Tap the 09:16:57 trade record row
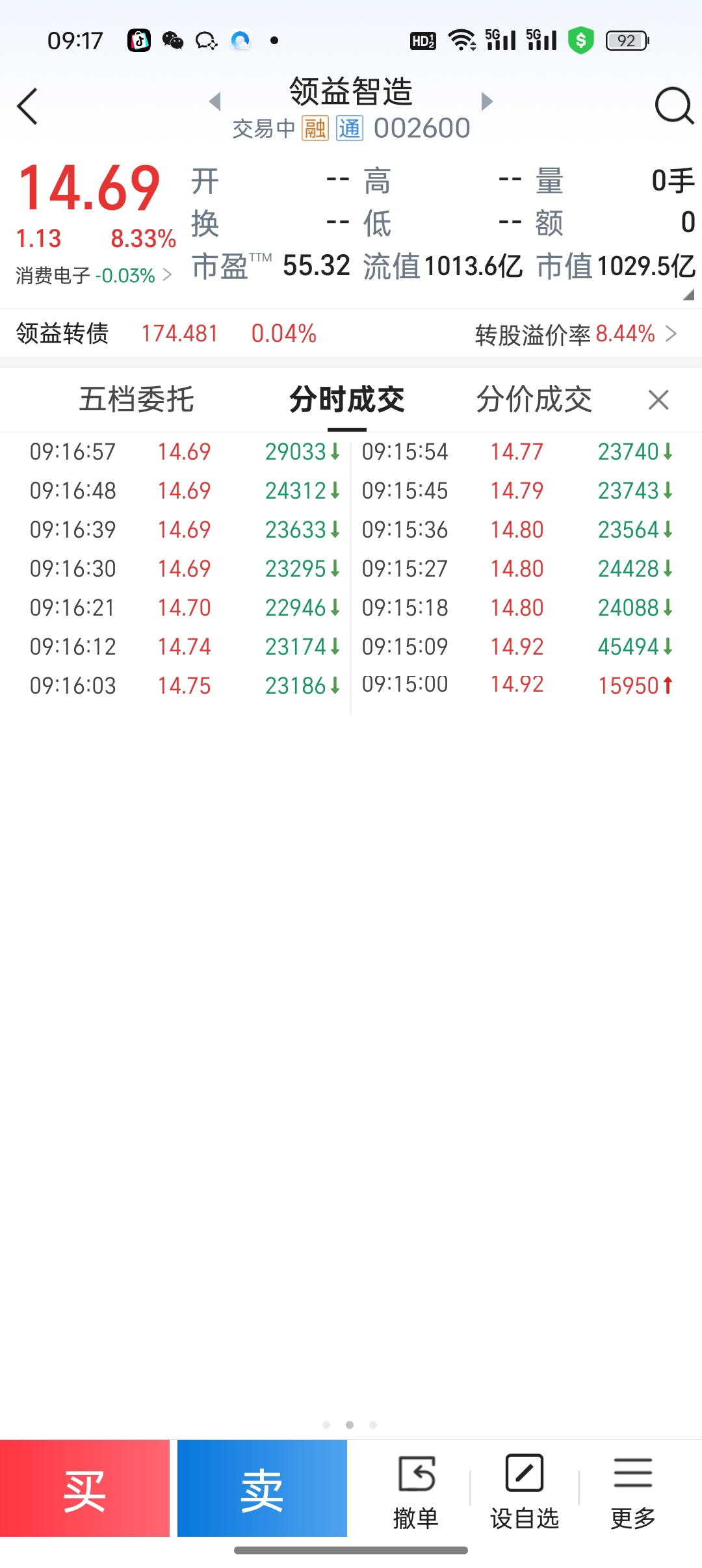Viewport: 702px width, 1568px height. click(185, 452)
